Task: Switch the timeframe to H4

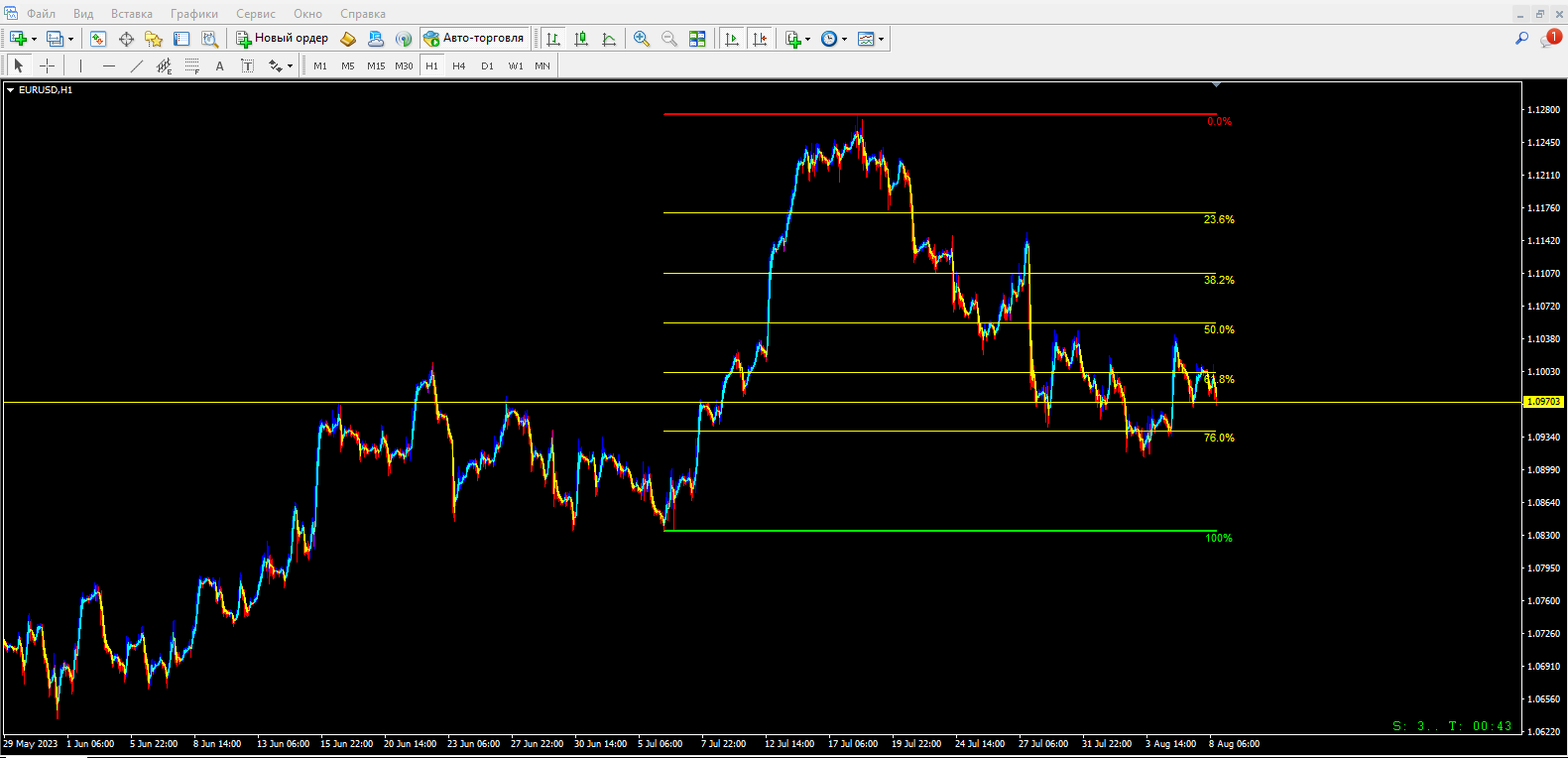Action: click(458, 65)
